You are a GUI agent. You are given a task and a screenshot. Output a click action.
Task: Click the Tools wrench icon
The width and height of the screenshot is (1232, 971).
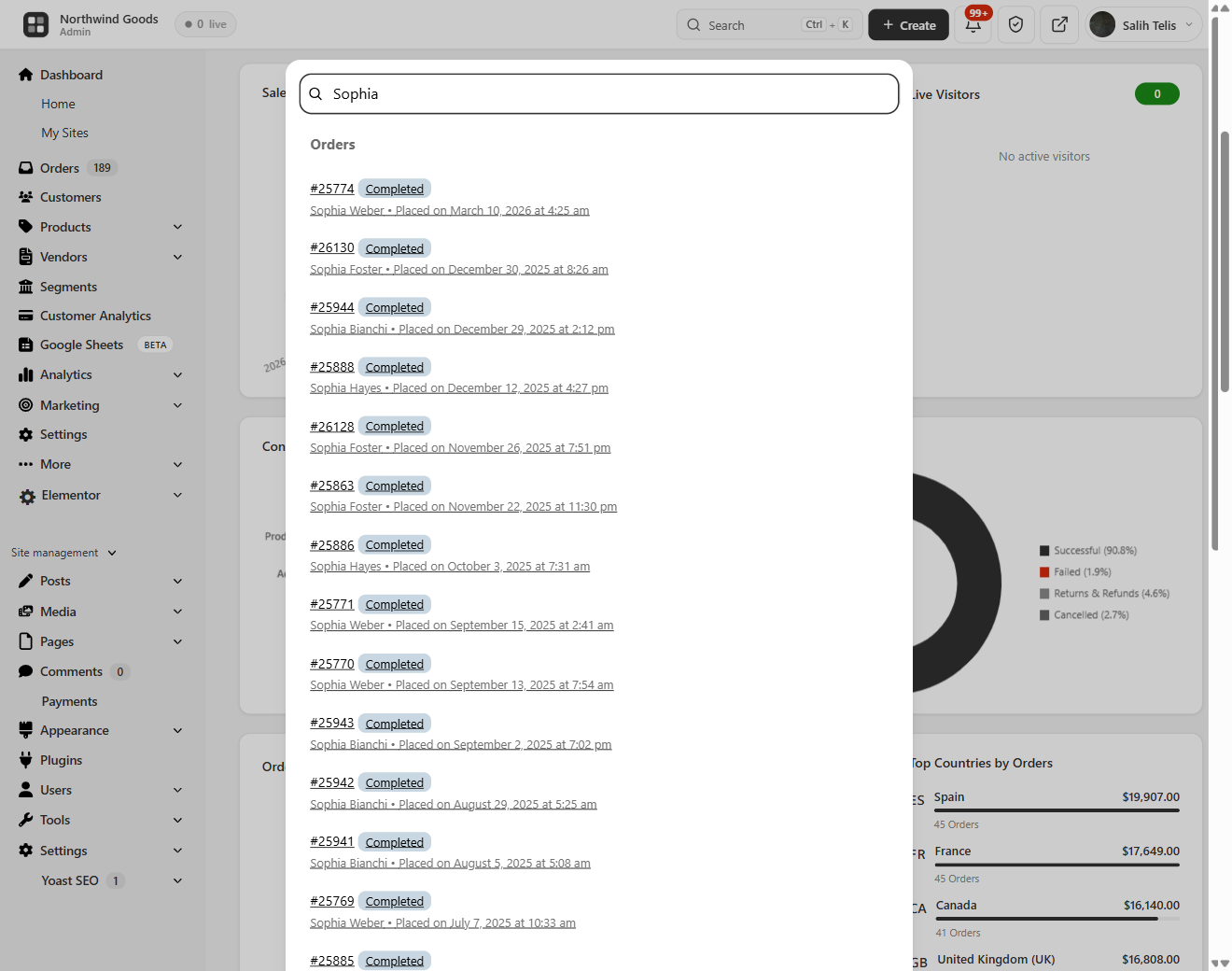(x=26, y=820)
